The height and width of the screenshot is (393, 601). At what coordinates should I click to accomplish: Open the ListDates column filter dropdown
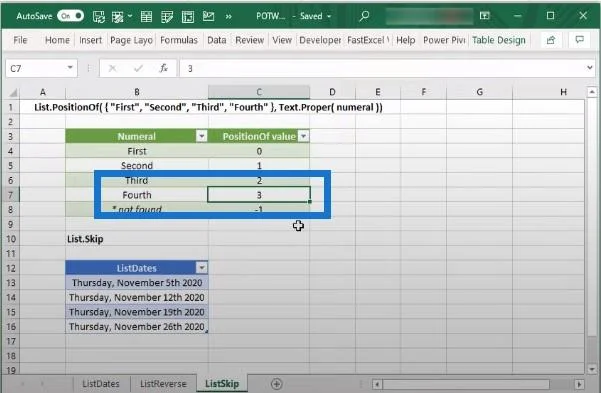point(202,268)
